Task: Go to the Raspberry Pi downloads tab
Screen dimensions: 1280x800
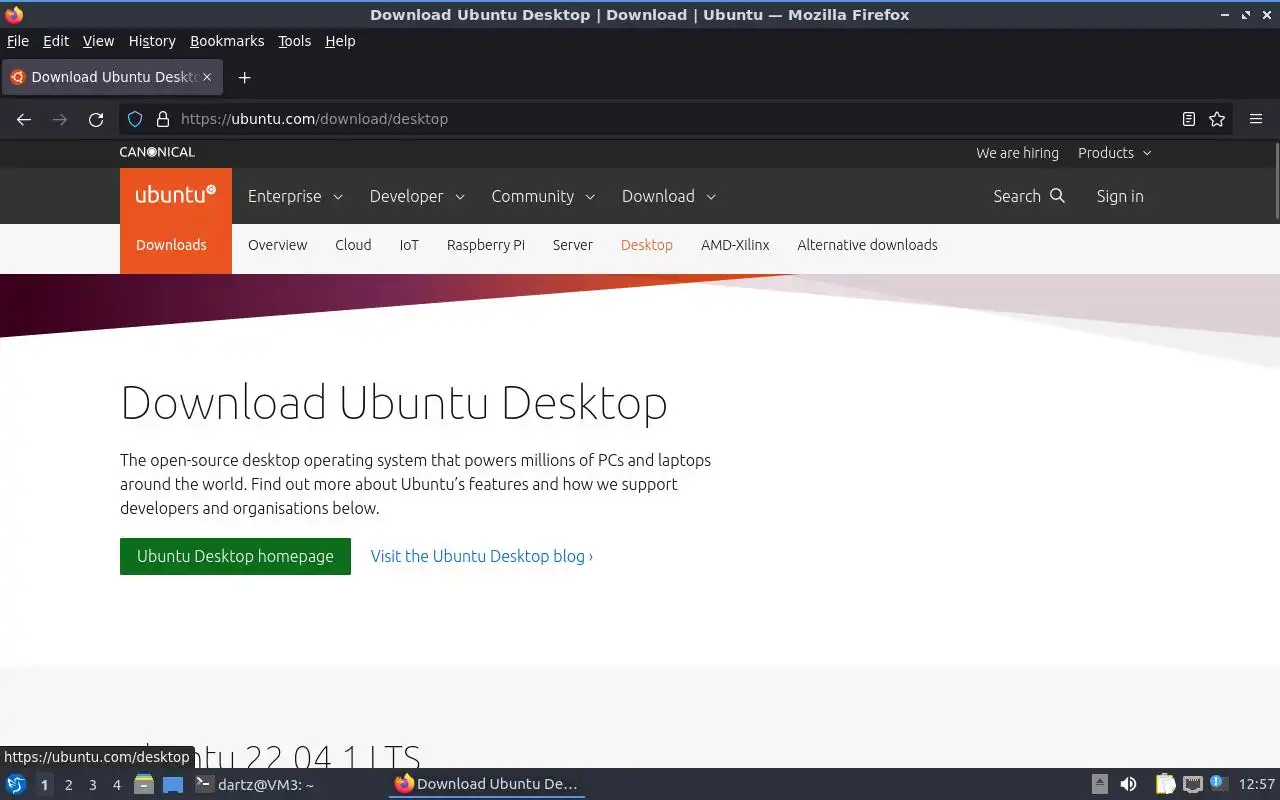Action: [x=486, y=245]
